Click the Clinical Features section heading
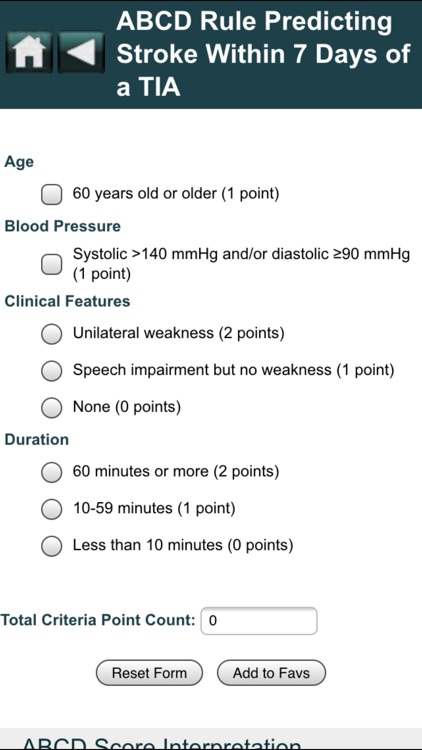This screenshot has height=750, width=422. (x=67, y=301)
